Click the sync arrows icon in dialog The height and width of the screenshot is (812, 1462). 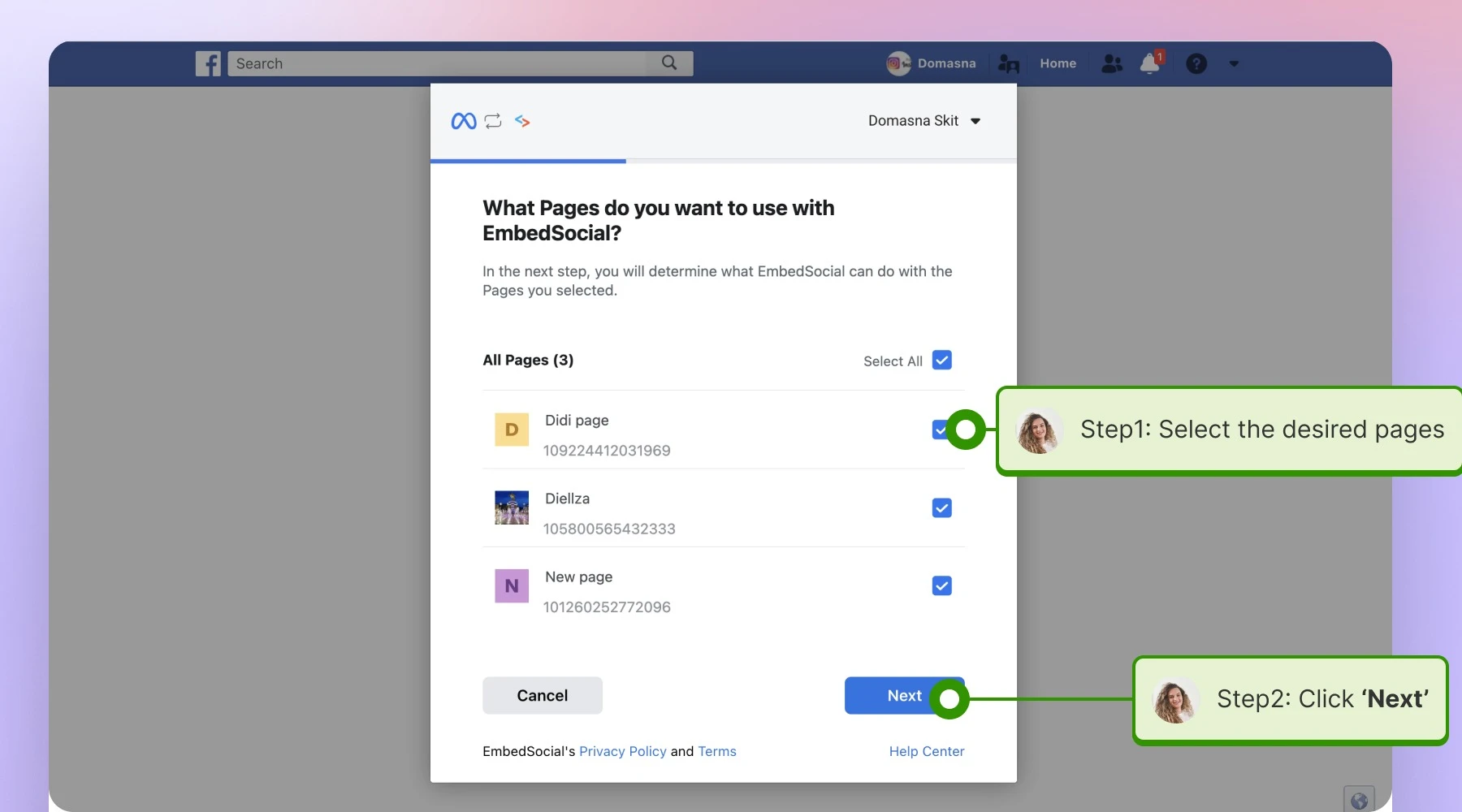pos(493,121)
